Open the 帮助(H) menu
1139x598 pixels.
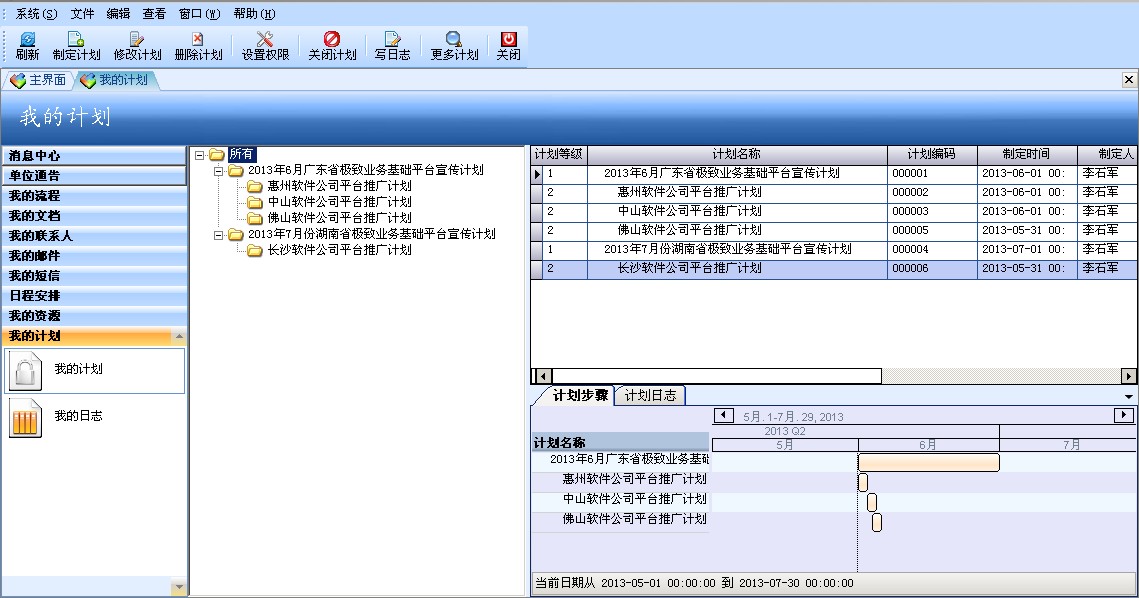click(x=254, y=14)
